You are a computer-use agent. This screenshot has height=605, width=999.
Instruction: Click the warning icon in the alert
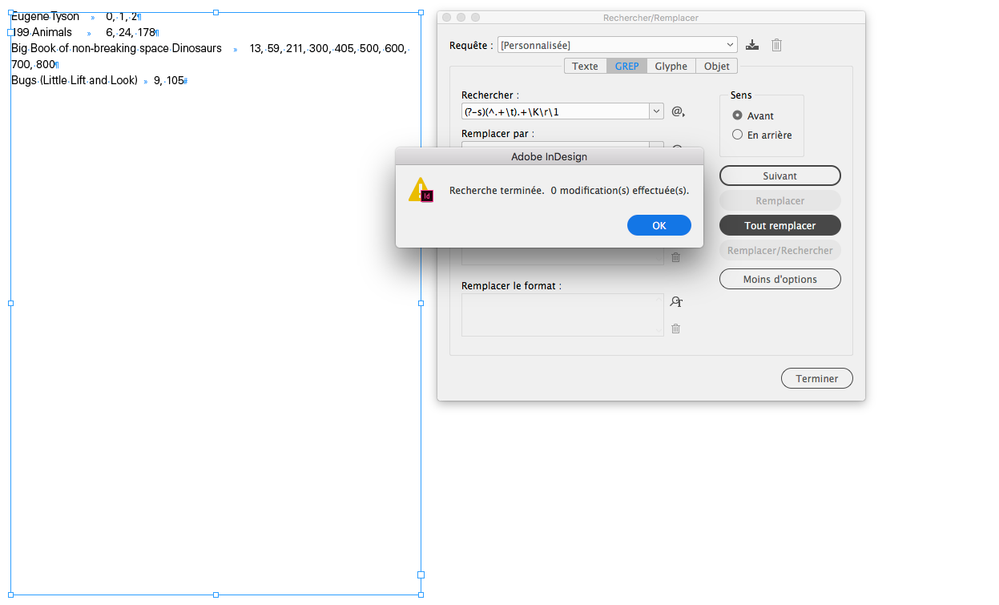[421, 190]
